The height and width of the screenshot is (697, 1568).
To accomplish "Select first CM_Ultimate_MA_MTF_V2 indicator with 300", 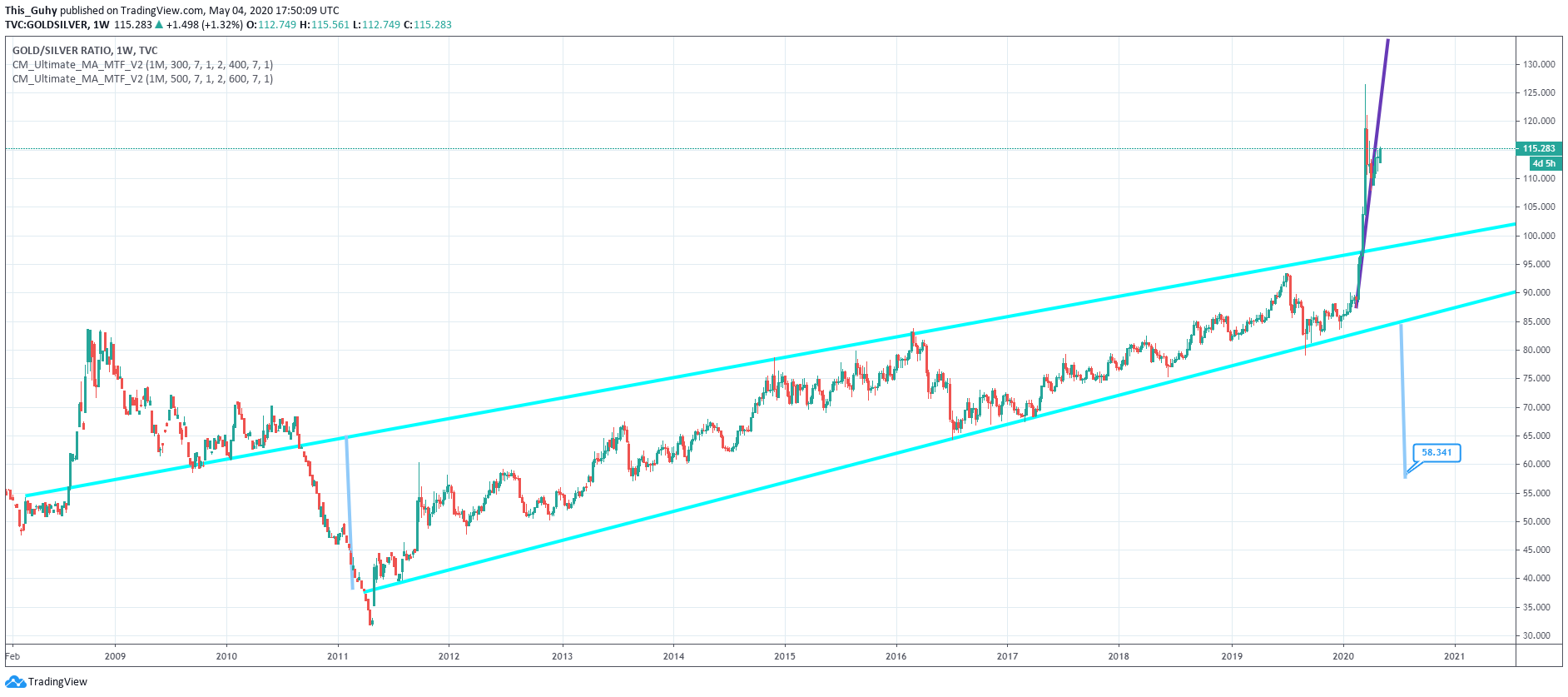I will coord(142,65).
